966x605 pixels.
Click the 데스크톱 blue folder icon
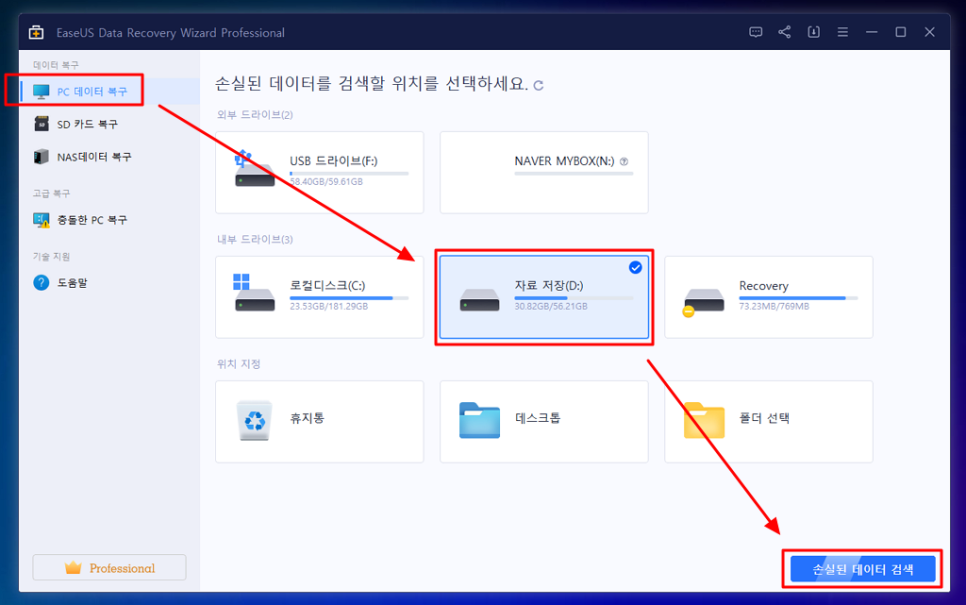[x=479, y=420]
